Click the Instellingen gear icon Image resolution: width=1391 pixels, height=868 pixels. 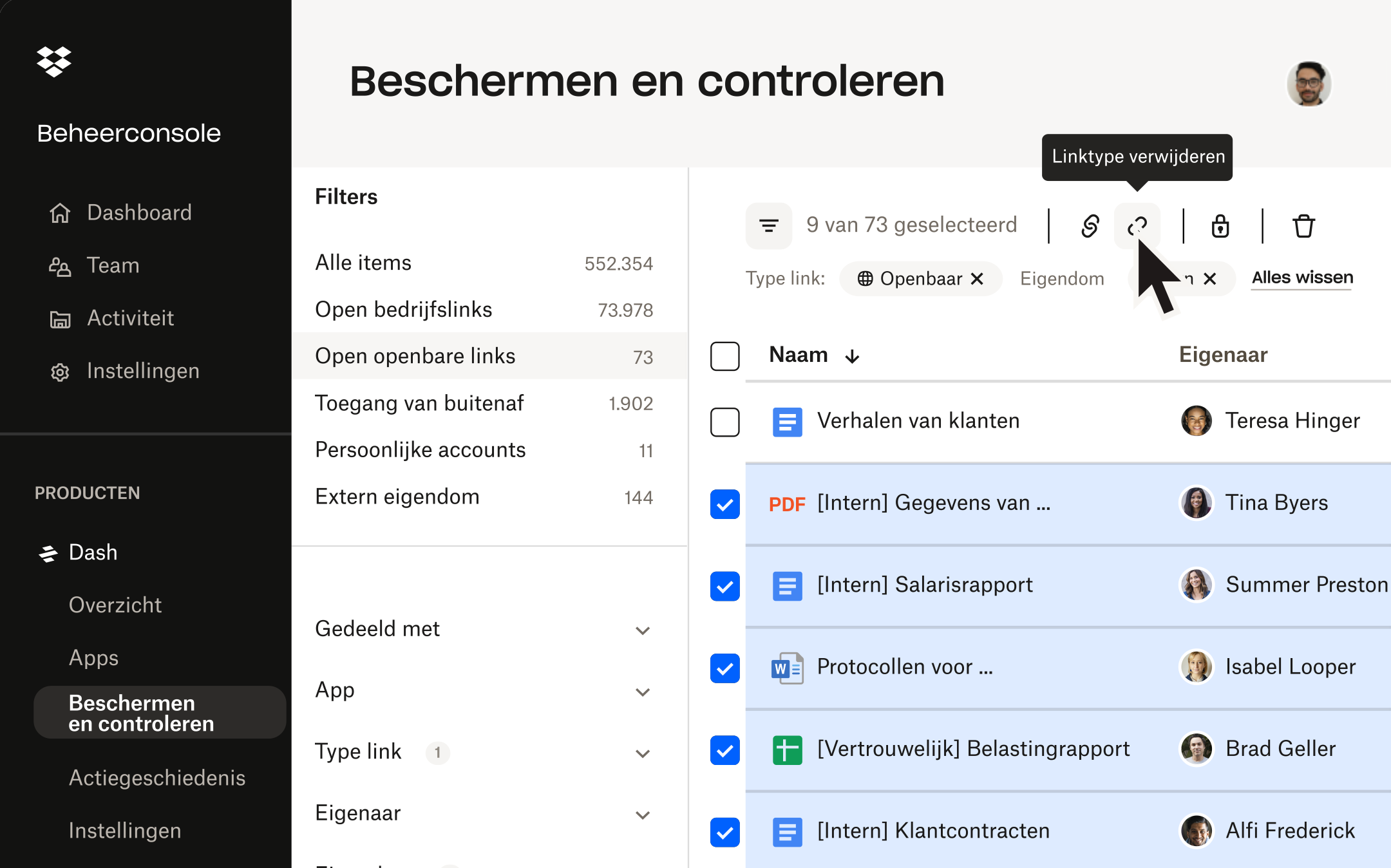[60, 372]
